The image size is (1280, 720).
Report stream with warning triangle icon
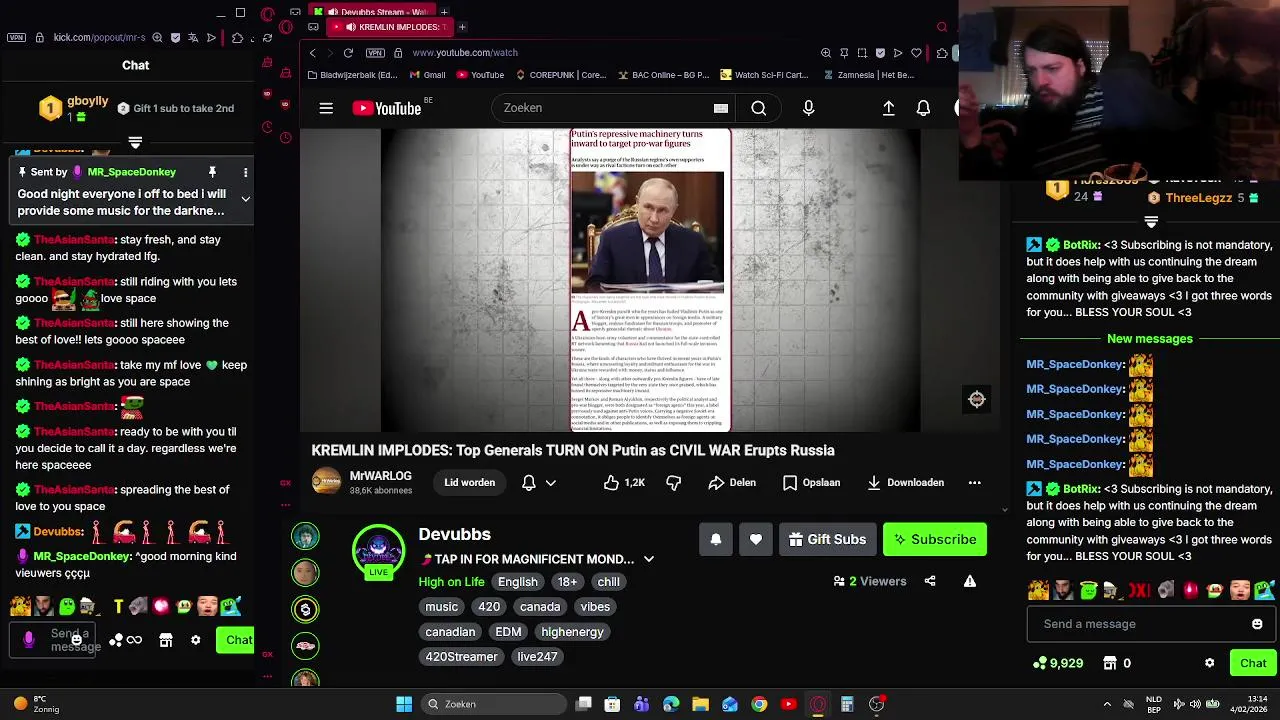pos(970,581)
